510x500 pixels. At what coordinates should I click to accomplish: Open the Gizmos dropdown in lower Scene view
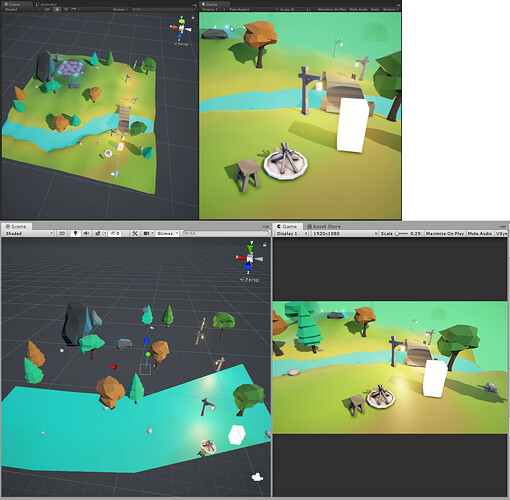[x=167, y=233]
